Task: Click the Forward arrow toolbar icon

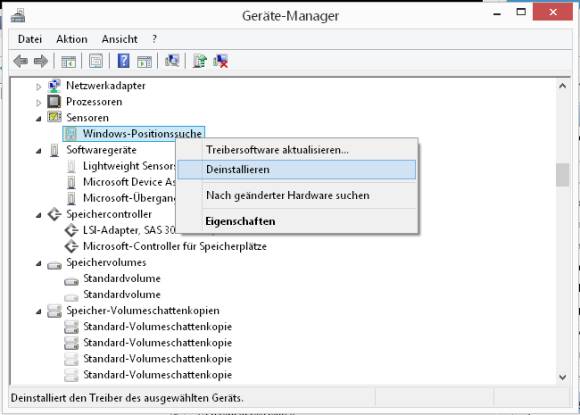Action: 41,61
